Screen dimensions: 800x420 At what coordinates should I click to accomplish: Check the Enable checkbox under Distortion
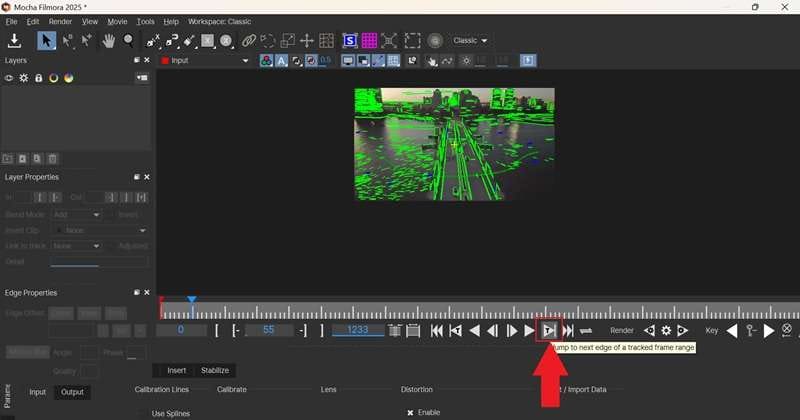click(x=410, y=412)
